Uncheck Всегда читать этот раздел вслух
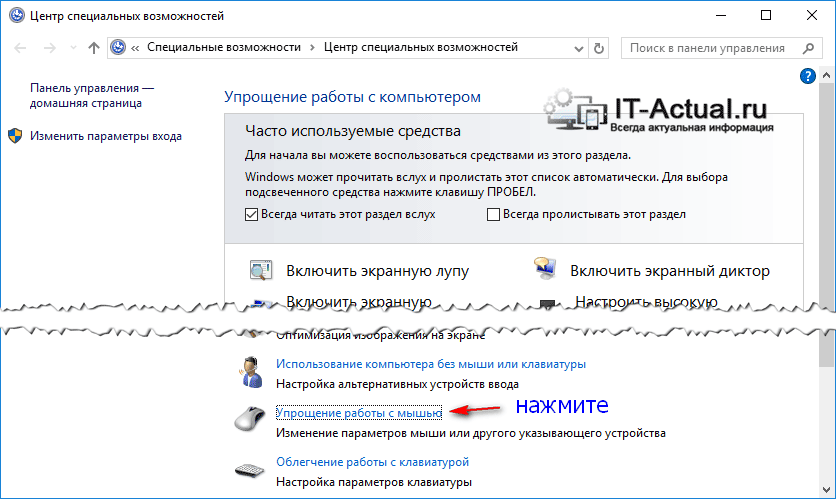Viewport: 836px width, 499px height. pyautogui.click(x=251, y=214)
